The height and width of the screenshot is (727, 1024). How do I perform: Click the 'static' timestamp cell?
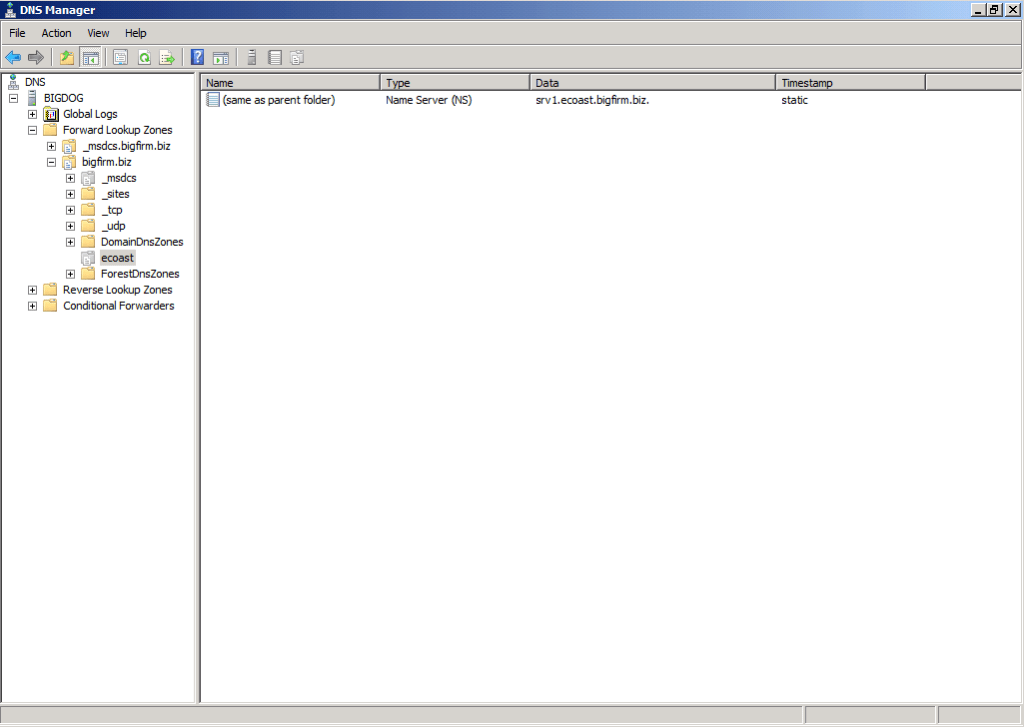point(794,100)
